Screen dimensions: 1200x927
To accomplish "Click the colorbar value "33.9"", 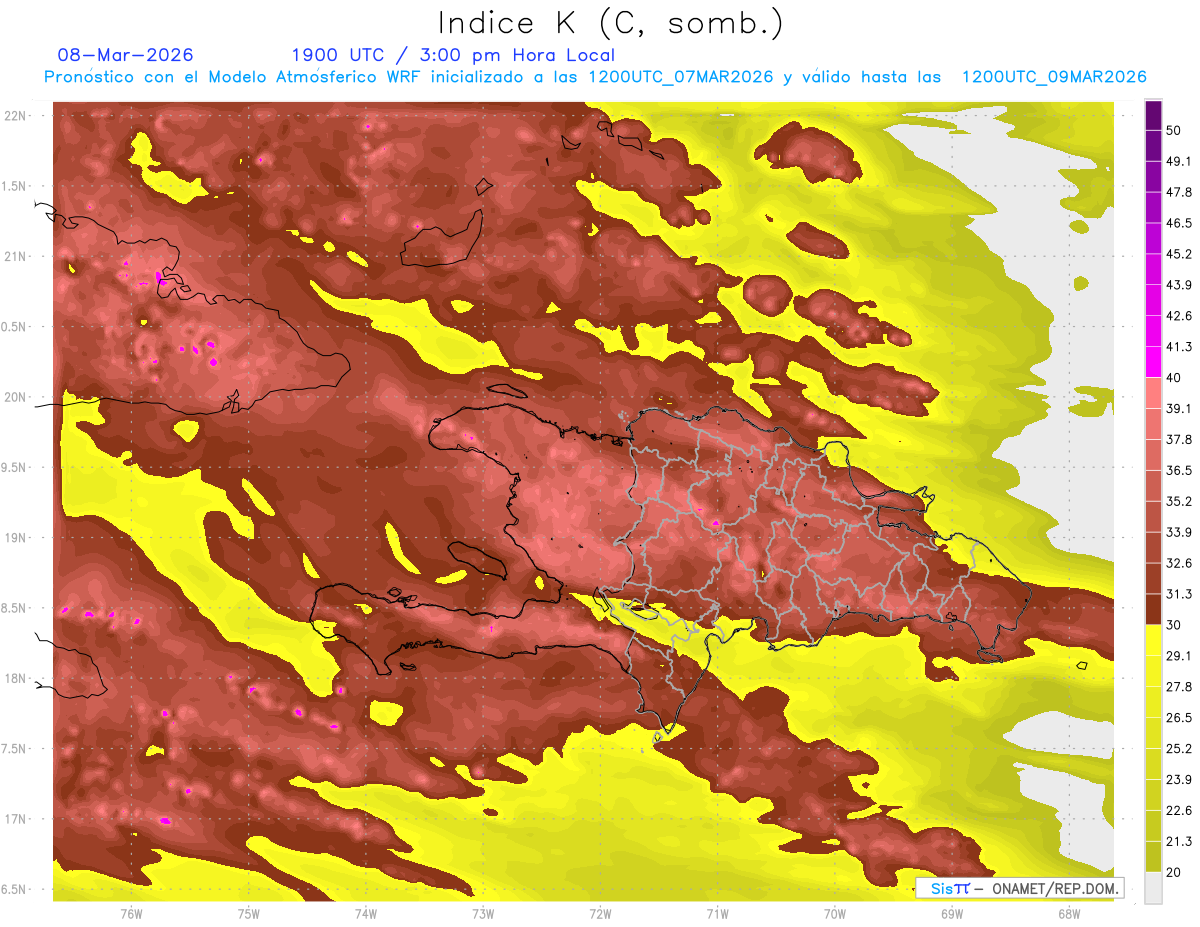I will coord(1179,532).
